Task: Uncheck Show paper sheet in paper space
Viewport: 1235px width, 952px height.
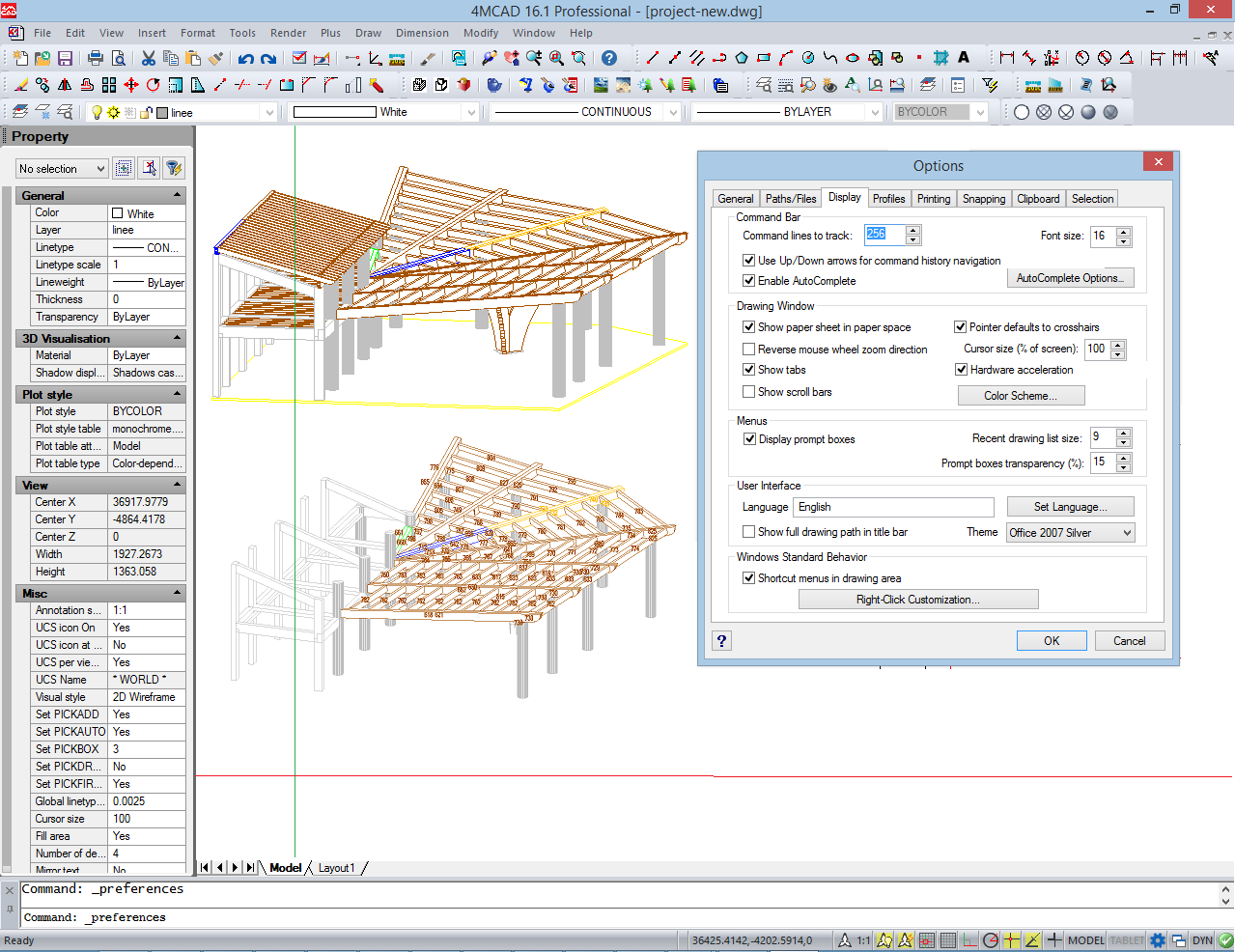Action: click(748, 327)
